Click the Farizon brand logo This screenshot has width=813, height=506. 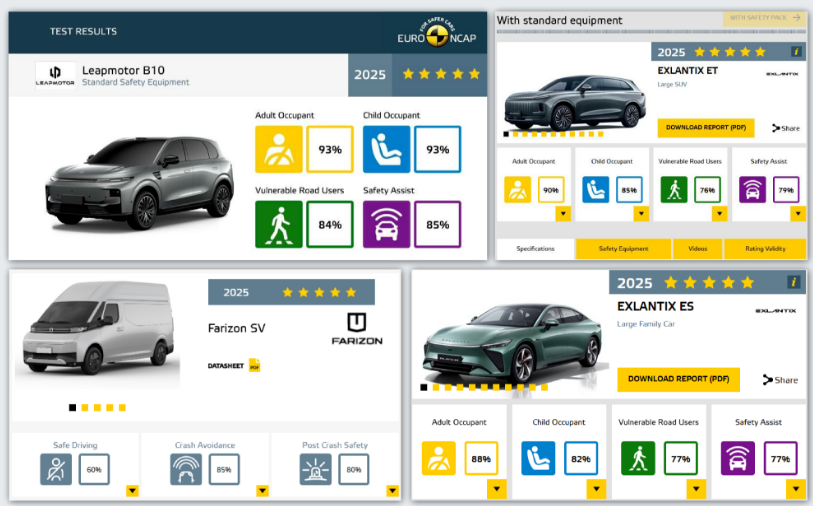click(x=357, y=329)
